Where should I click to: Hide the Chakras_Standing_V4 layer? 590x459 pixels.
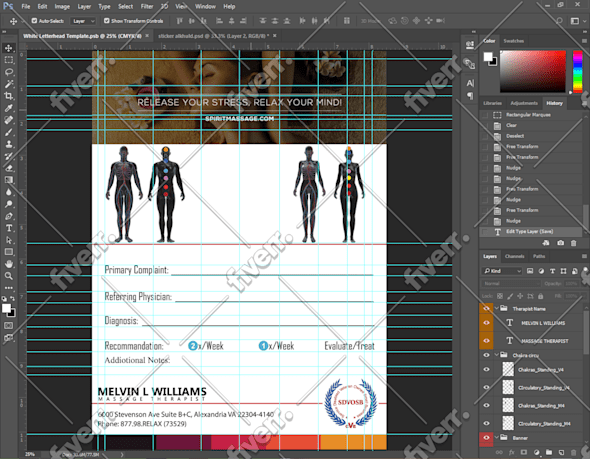click(486, 369)
